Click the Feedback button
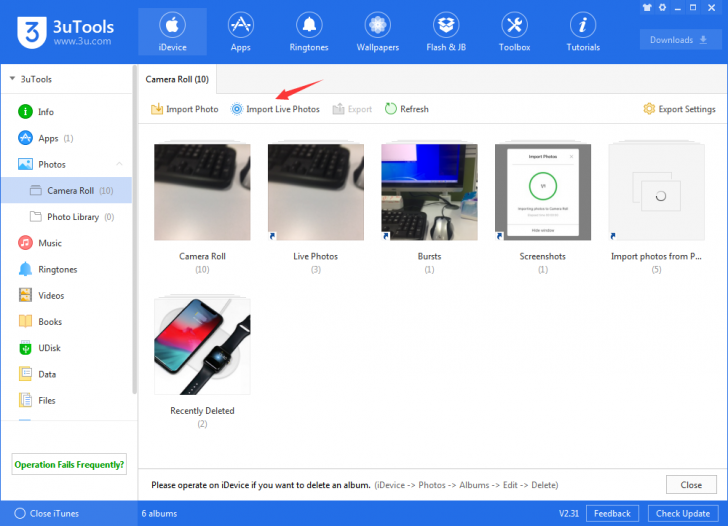Screen dimensions: 728x526 [x=612, y=513]
